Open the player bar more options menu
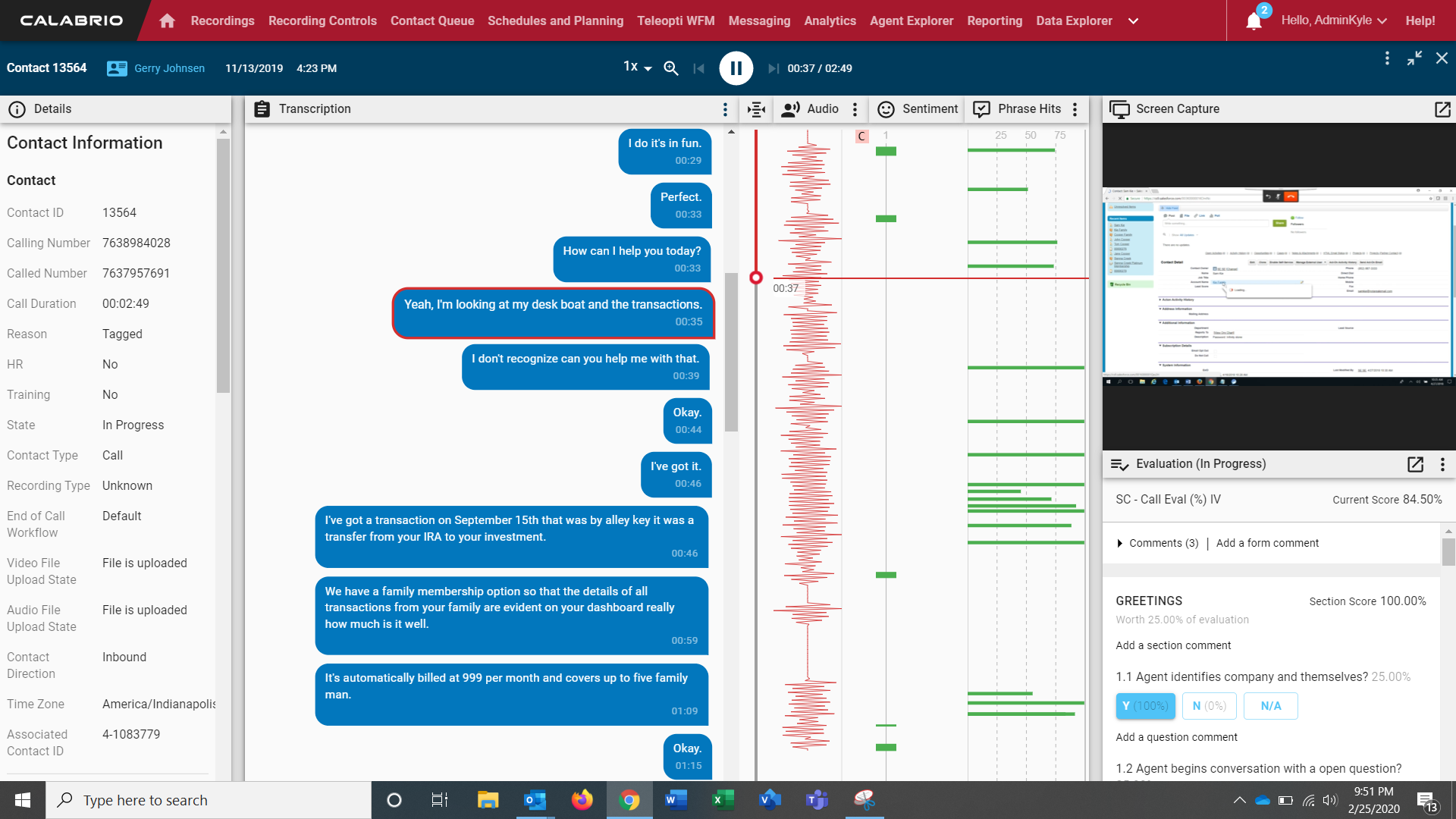This screenshot has width=1456, height=819. coord(1387,58)
